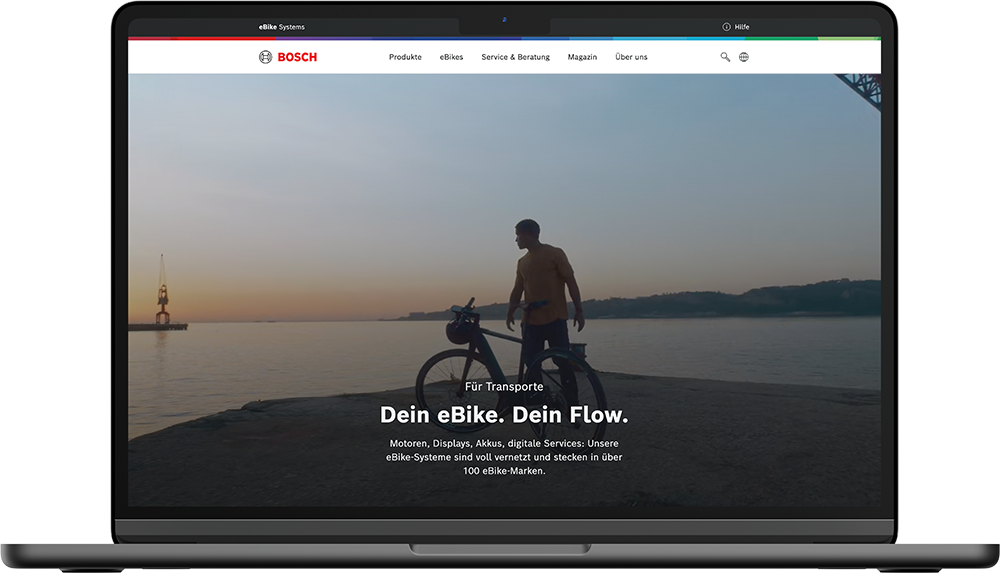Screen dimensions: 1000x573
Task: Click the Bosch logo in the header
Action: pos(288,57)
